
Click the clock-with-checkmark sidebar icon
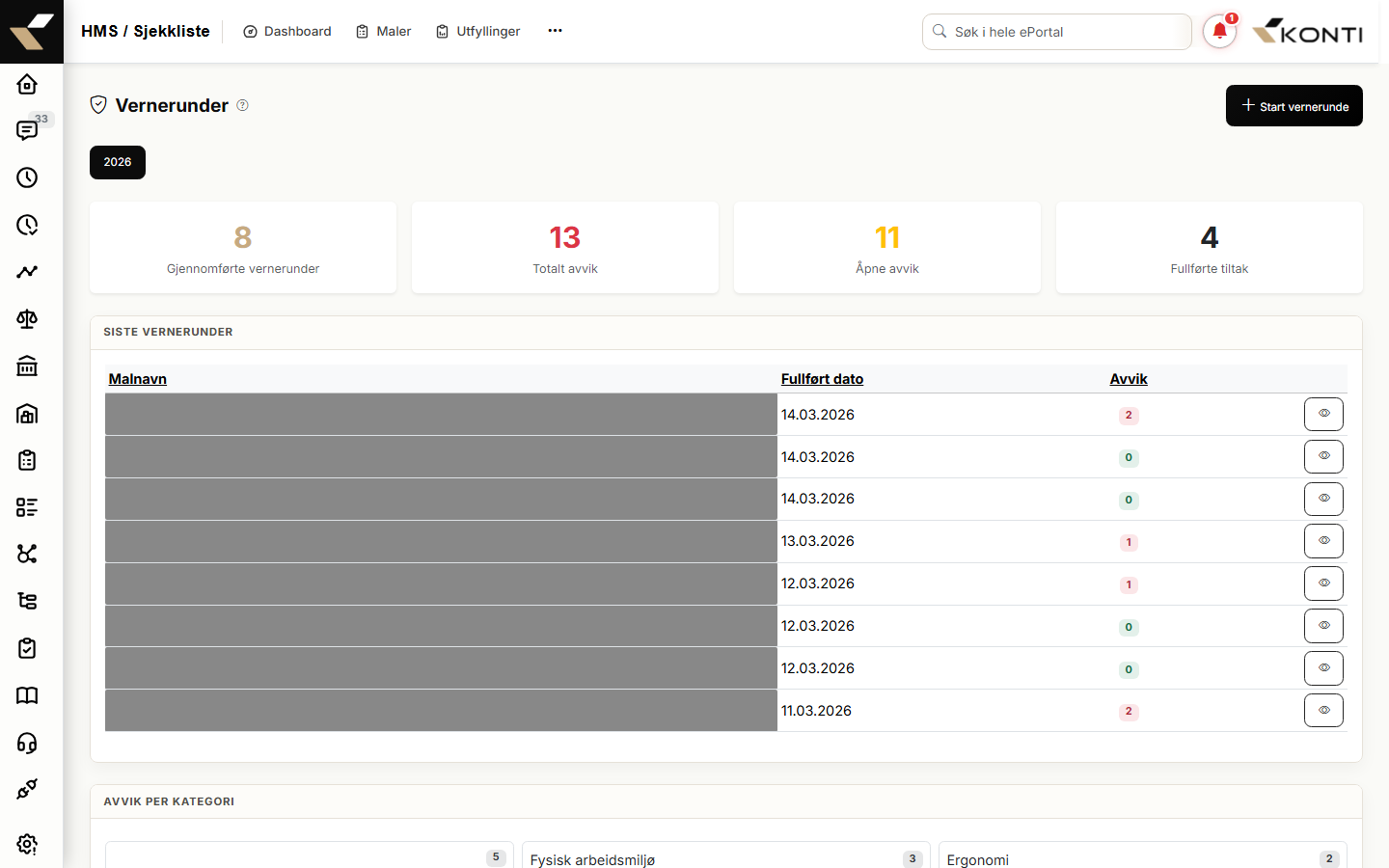click(27, 225)
